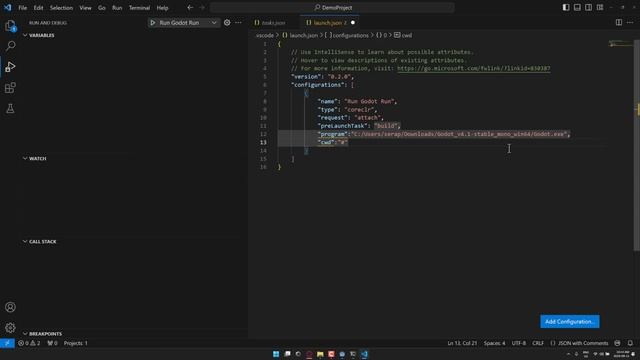The height and width of the screenshot is (360, 640).
Task: Open notifications bell in status bar
Action: coord(630,343)
